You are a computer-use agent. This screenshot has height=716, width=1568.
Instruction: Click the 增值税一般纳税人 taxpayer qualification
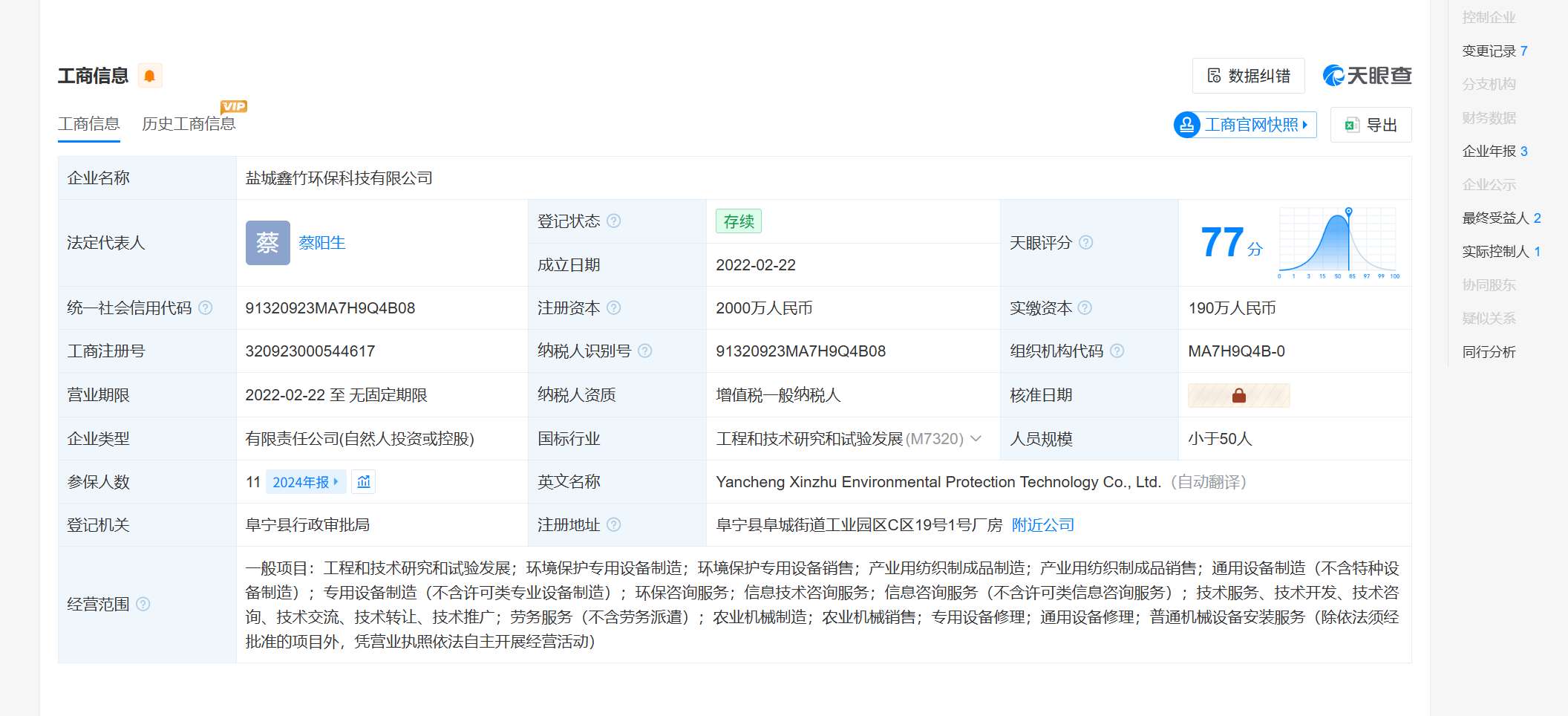click(x=778, y=395)
